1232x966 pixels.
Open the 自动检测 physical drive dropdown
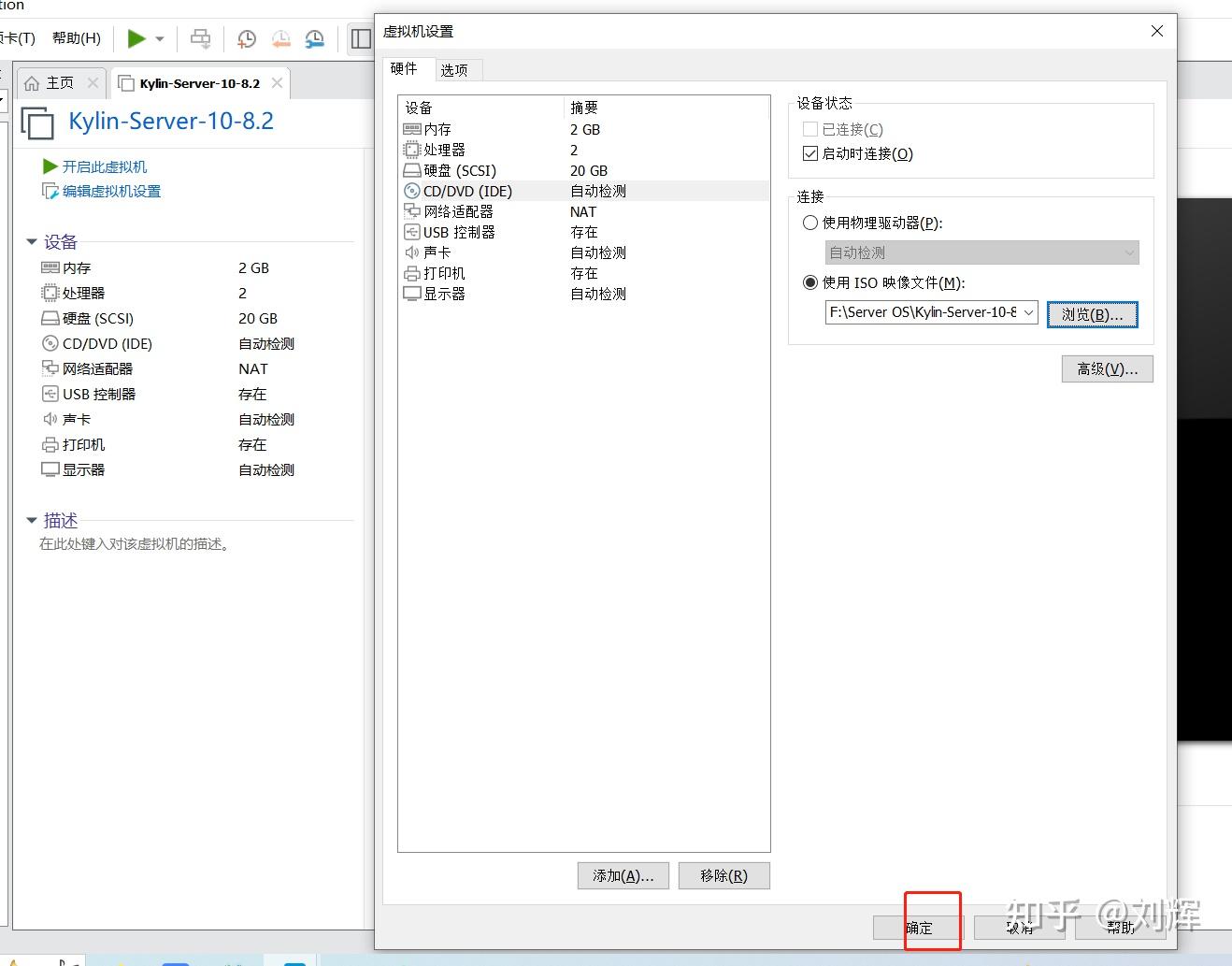point(982,252)
